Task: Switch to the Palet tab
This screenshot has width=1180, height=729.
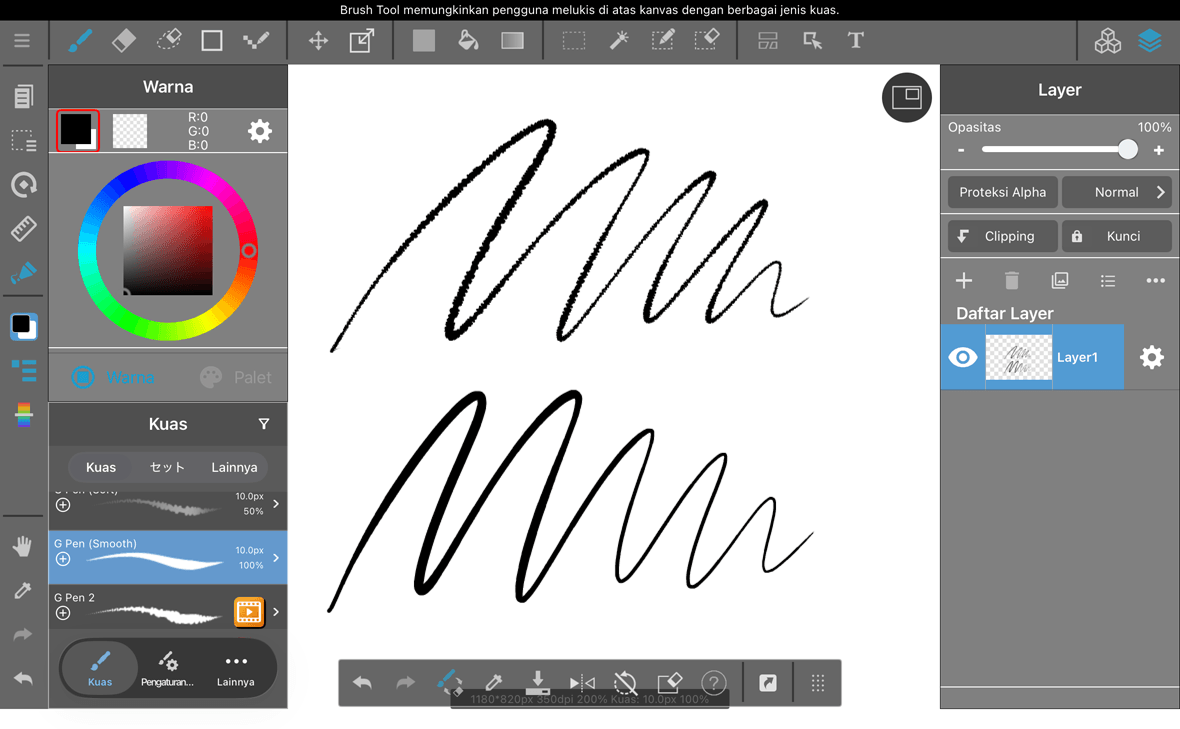Action: [235, 377]
